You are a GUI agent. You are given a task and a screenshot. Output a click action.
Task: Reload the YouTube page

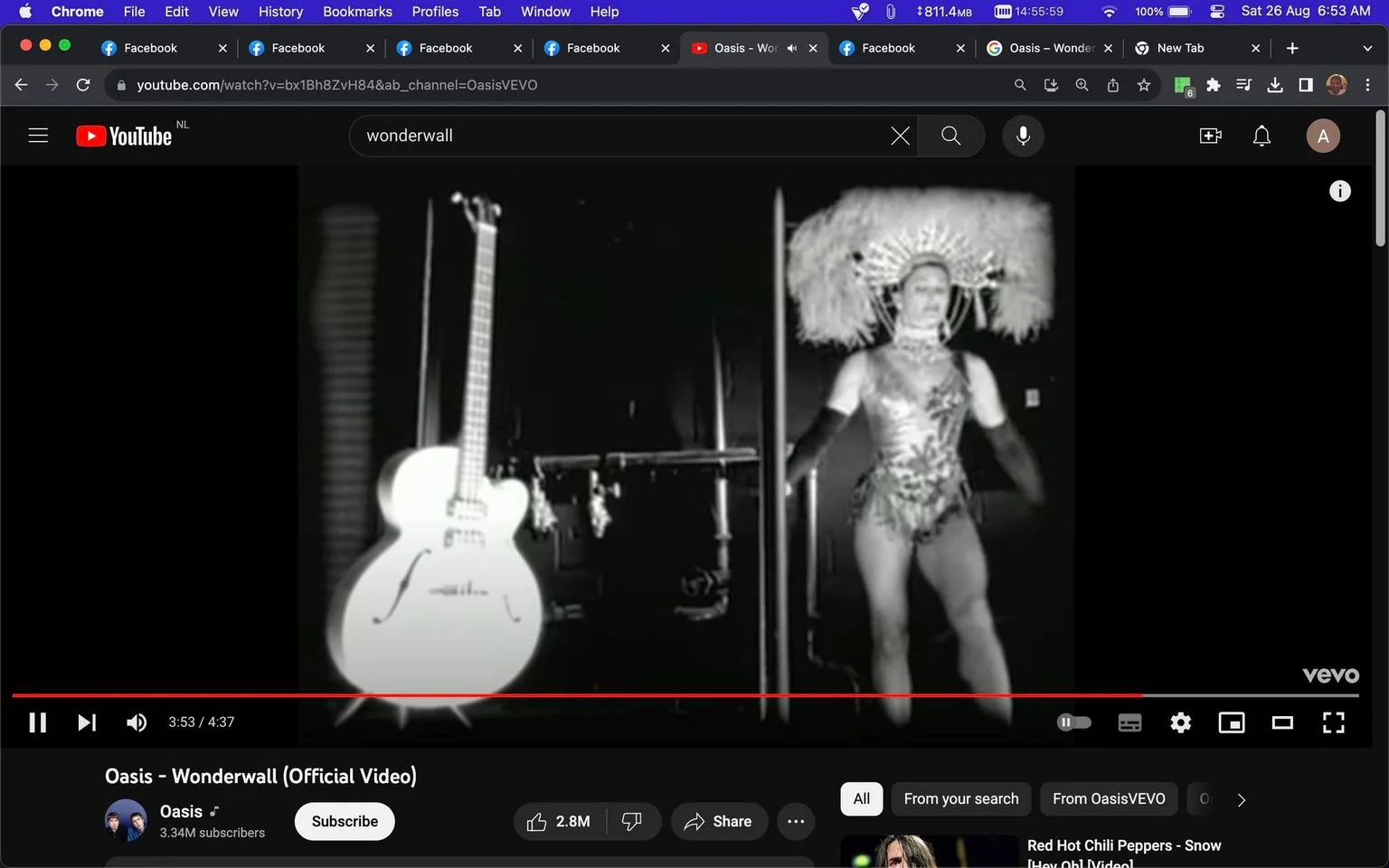[x=83, y=85]
